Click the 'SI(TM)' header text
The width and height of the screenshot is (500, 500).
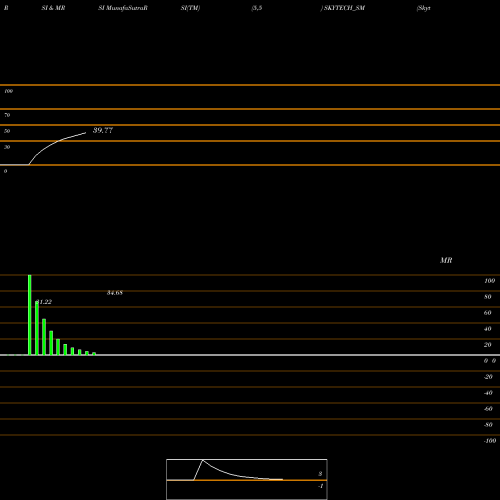tap(190, 8)
